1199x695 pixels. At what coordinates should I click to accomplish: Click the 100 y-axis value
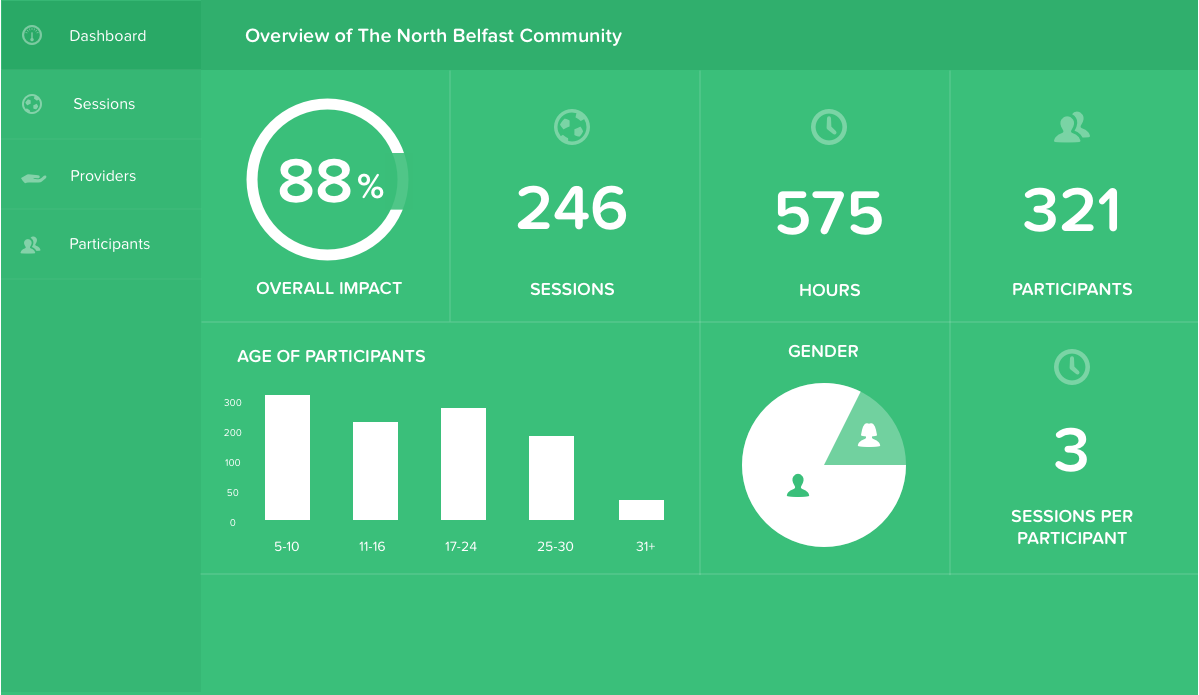(232, 463)
